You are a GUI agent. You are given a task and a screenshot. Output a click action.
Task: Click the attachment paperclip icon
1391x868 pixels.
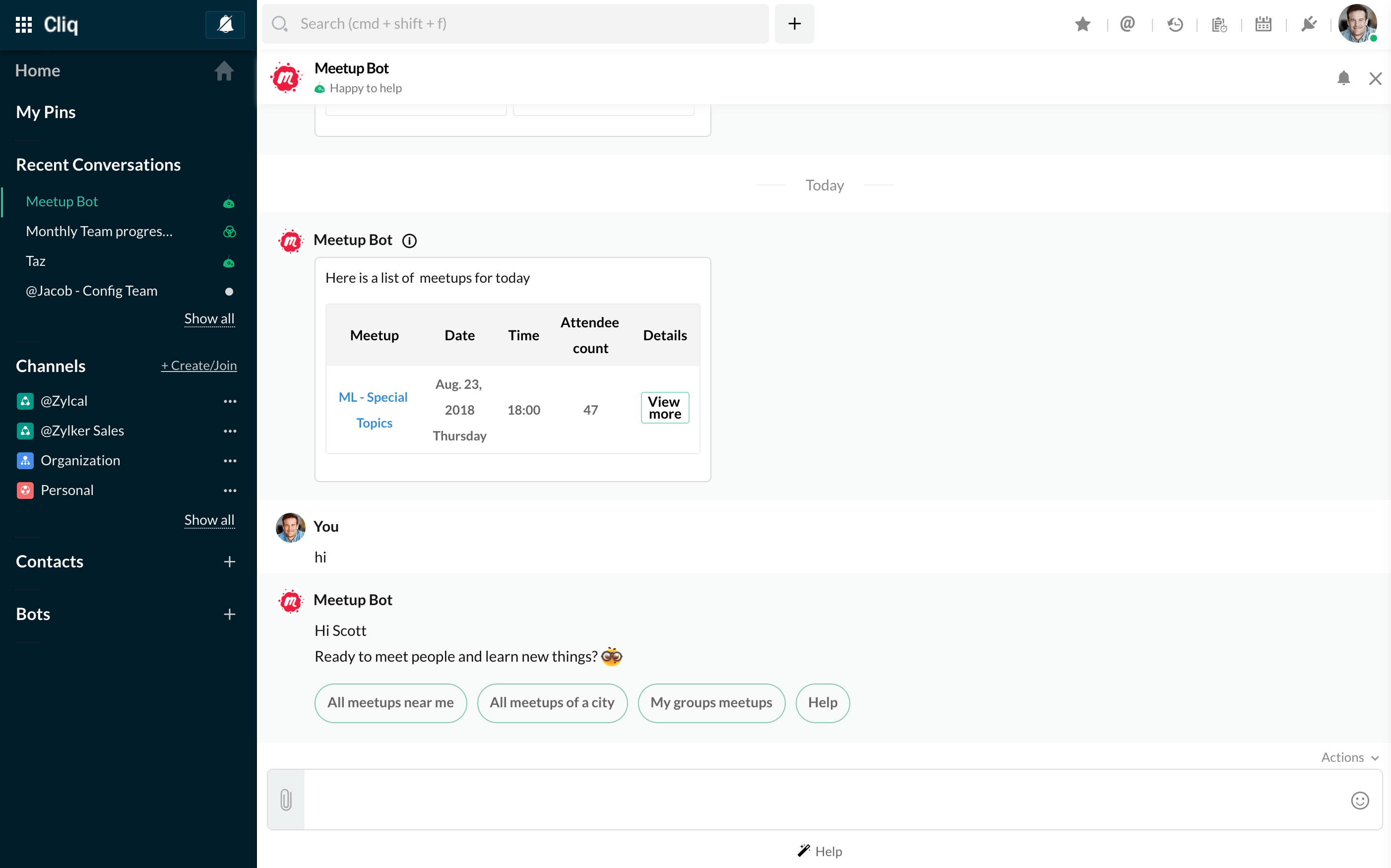point(286,799)
